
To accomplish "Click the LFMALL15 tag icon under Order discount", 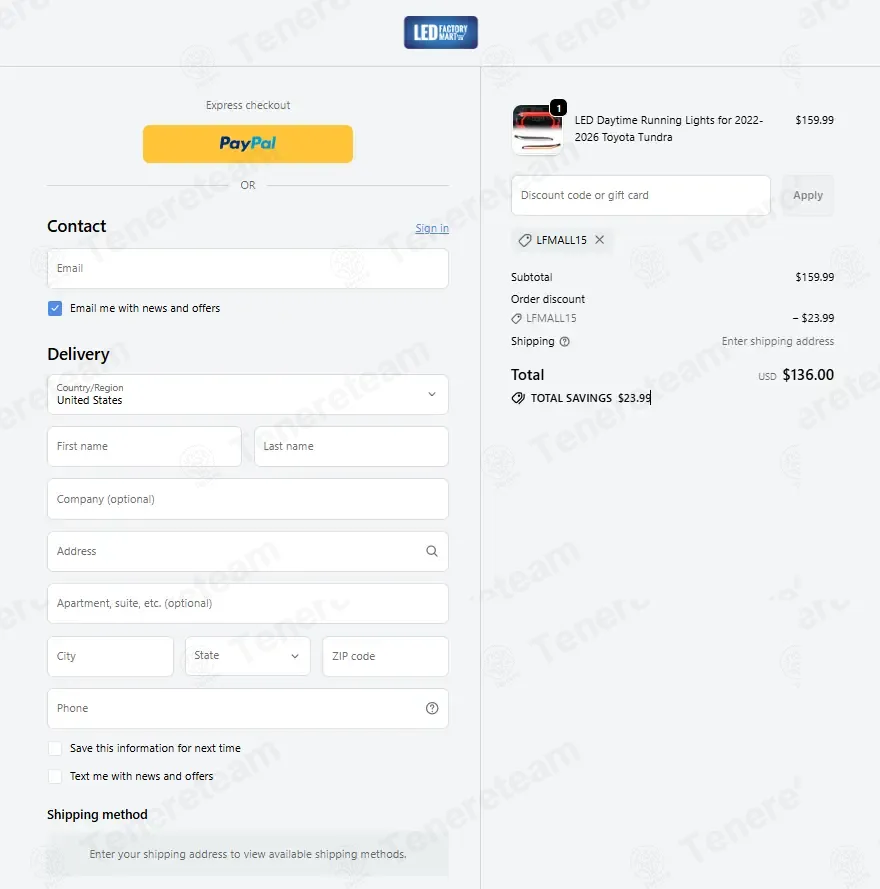I will pyautogui.click(x=516, y=319).
